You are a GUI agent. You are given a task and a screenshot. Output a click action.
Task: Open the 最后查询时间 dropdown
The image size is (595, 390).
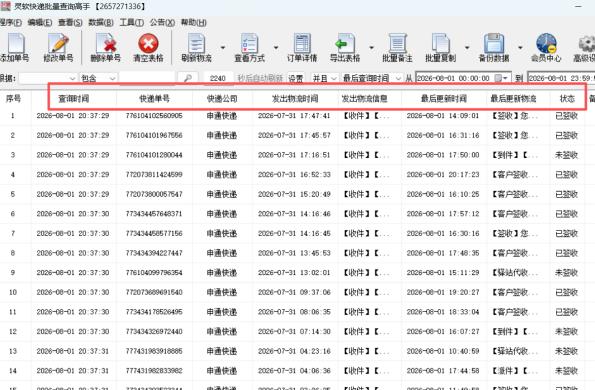(371, 78)
